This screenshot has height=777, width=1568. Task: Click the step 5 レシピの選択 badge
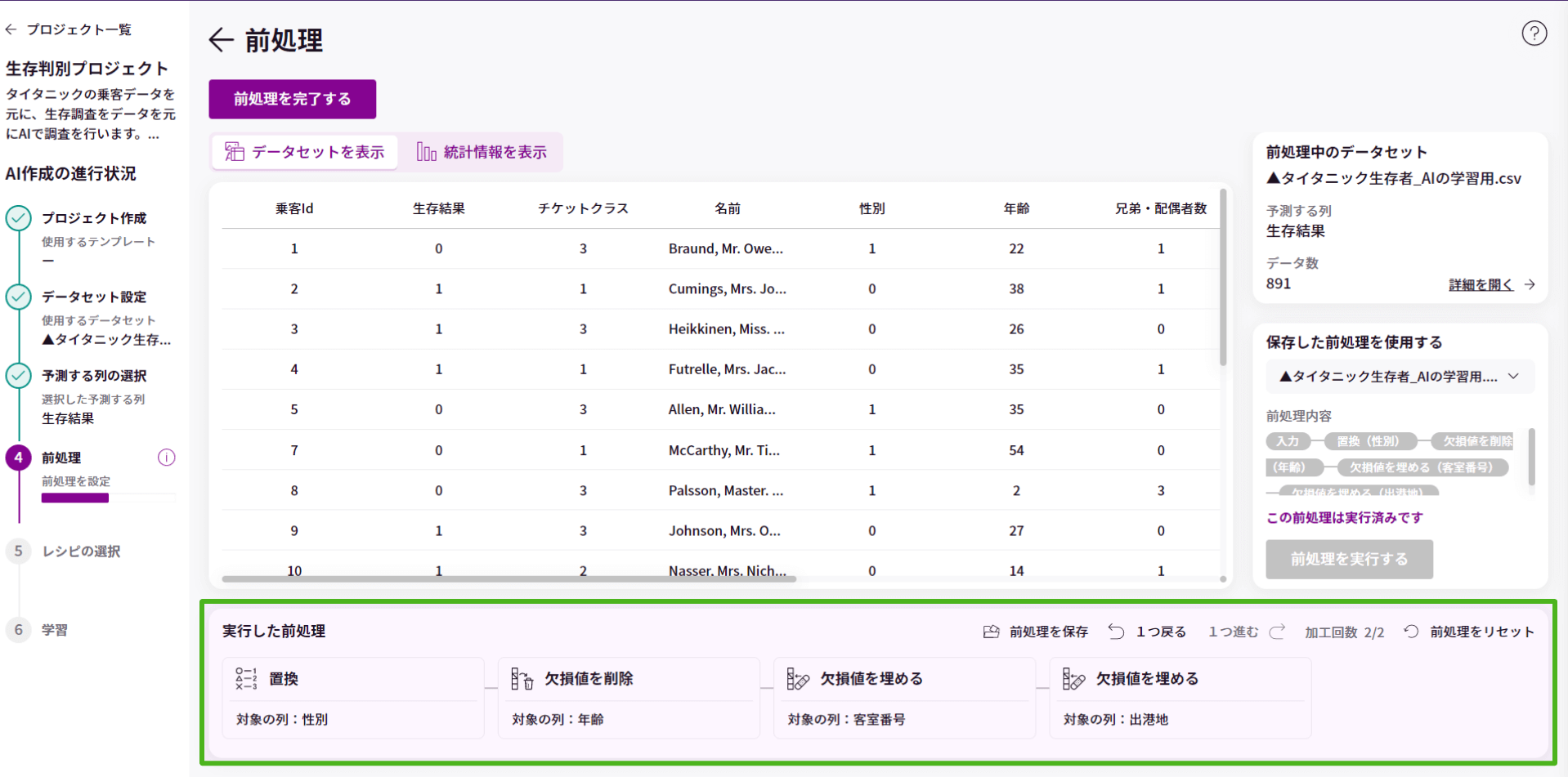point(19,551)
